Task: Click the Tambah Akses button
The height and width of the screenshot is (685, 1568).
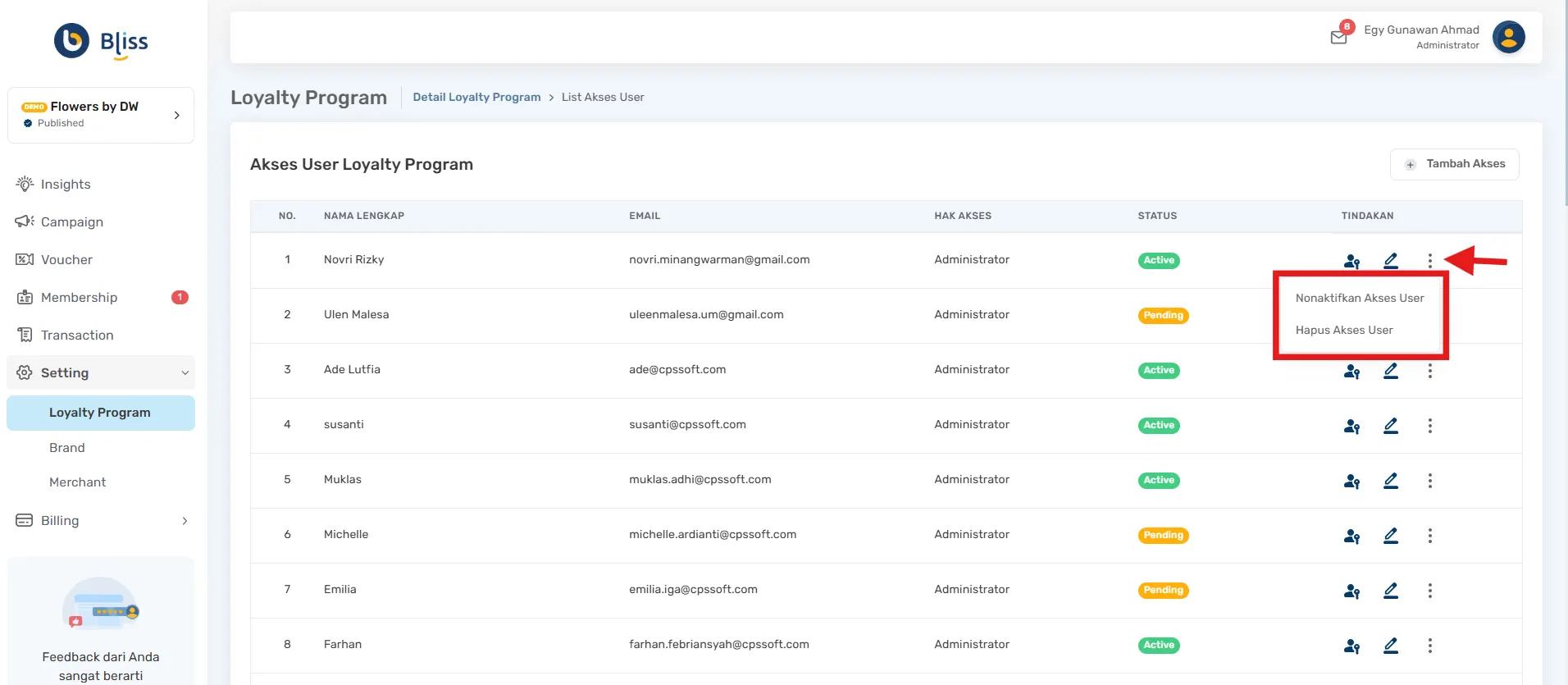Action: point(1454,164)
